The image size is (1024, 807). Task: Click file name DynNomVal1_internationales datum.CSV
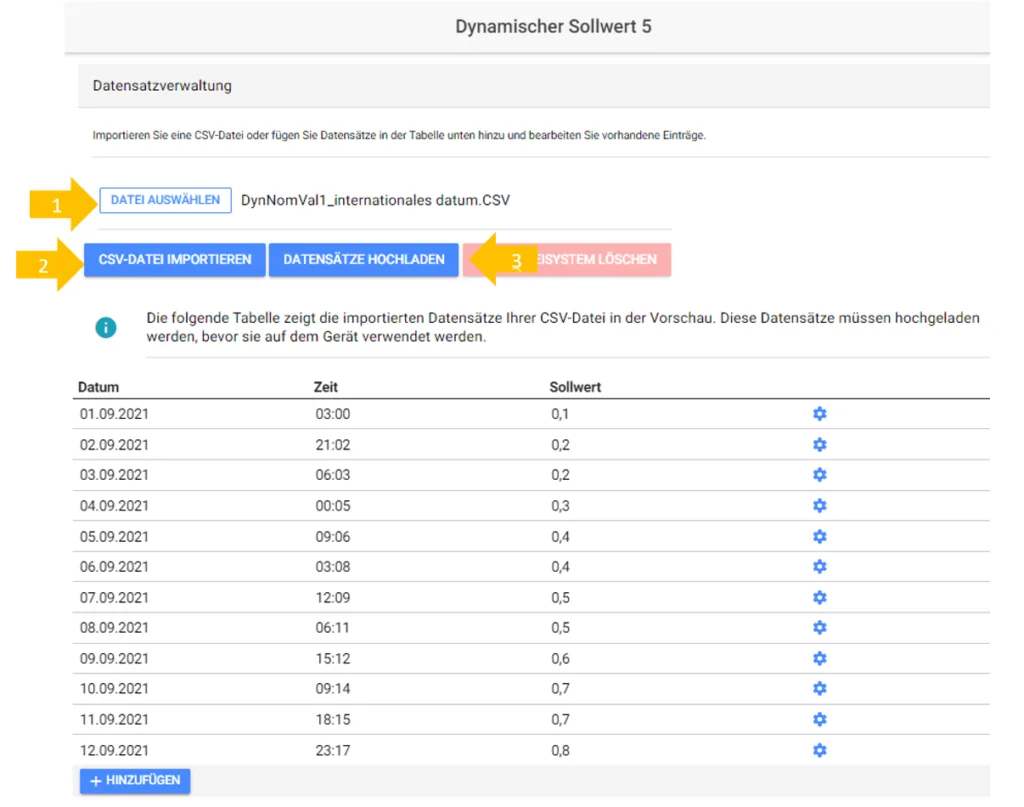coord(376,200)
